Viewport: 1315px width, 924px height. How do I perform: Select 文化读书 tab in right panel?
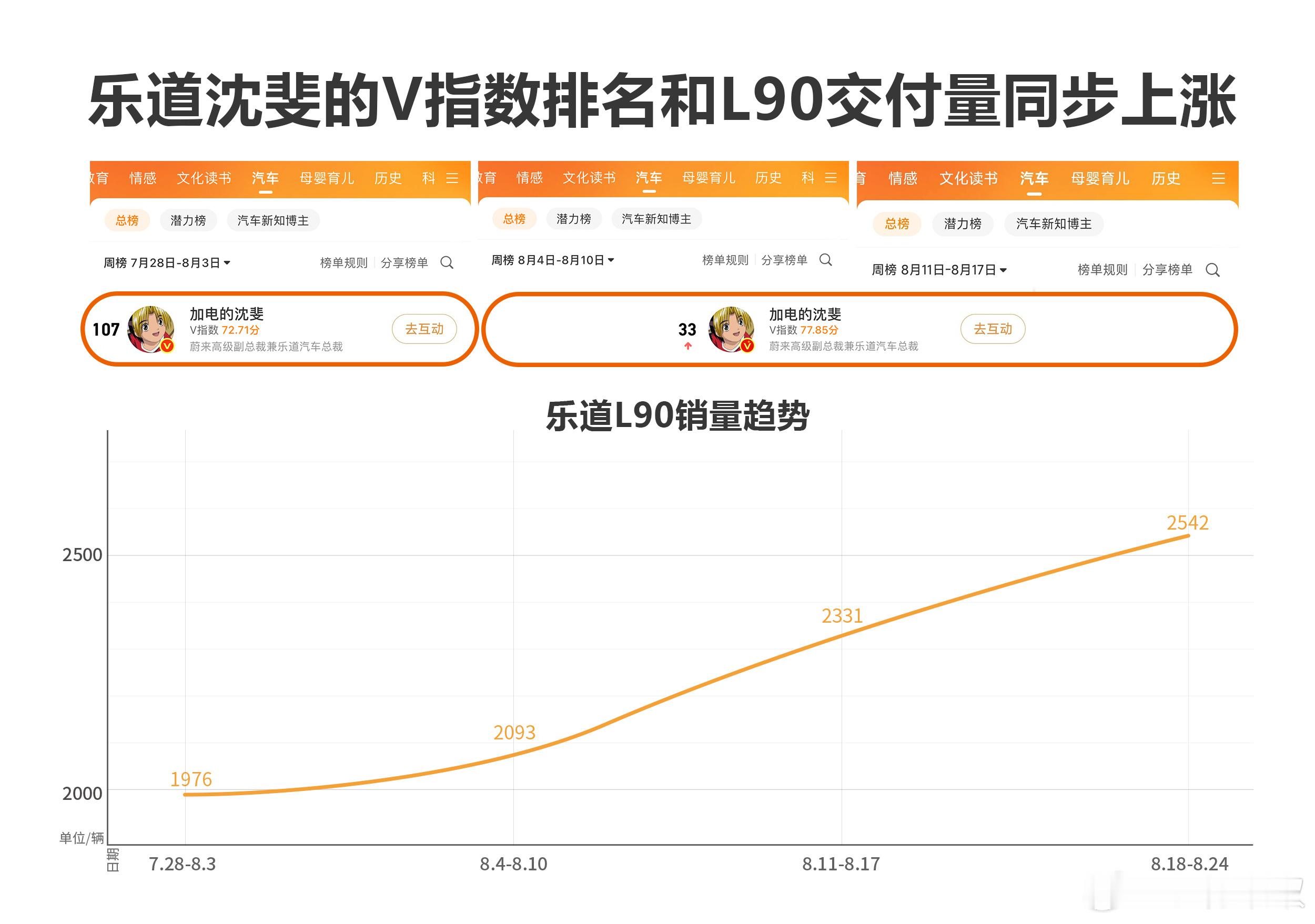tap(968, 179)
